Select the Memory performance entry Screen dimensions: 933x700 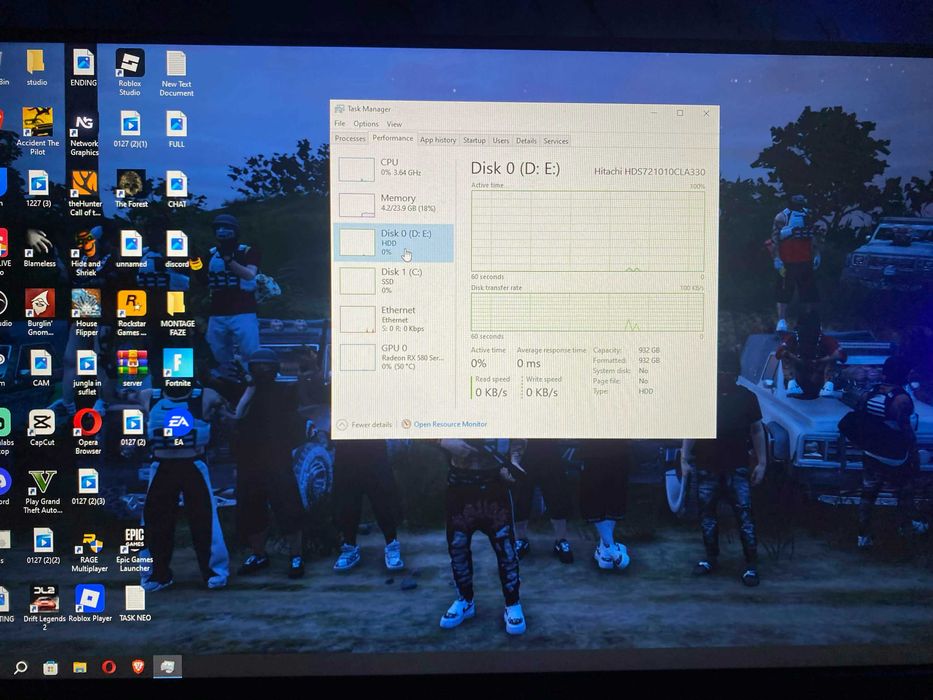click(394, 204)
